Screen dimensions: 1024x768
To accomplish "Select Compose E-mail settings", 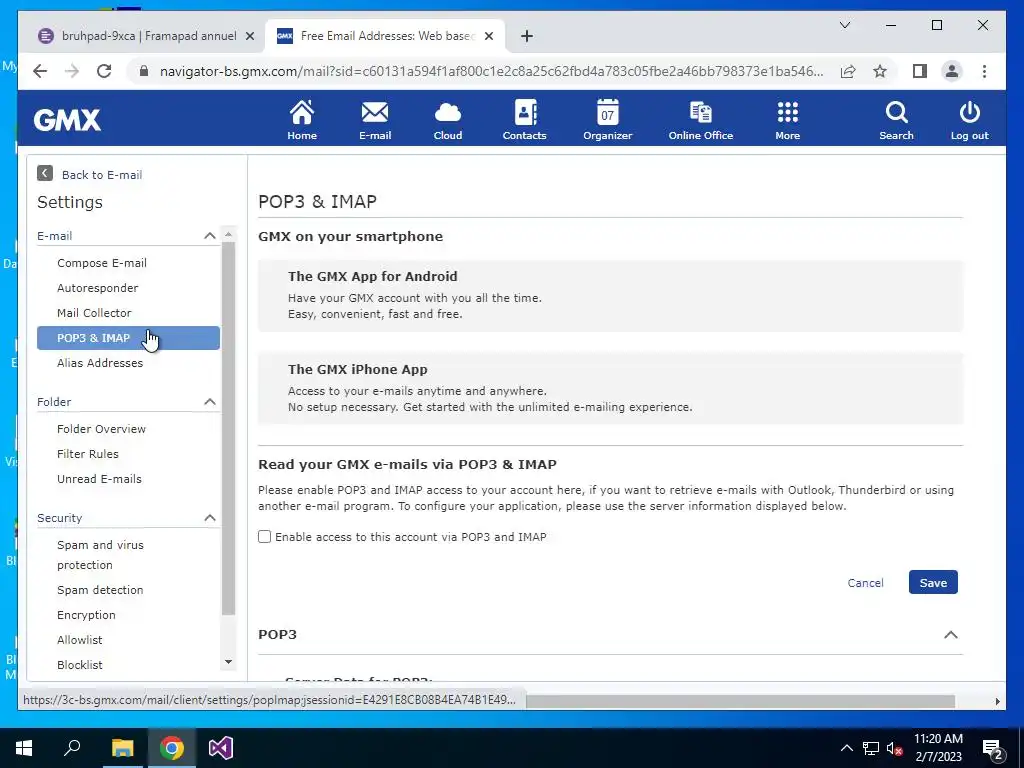I will tap(102, 263).
